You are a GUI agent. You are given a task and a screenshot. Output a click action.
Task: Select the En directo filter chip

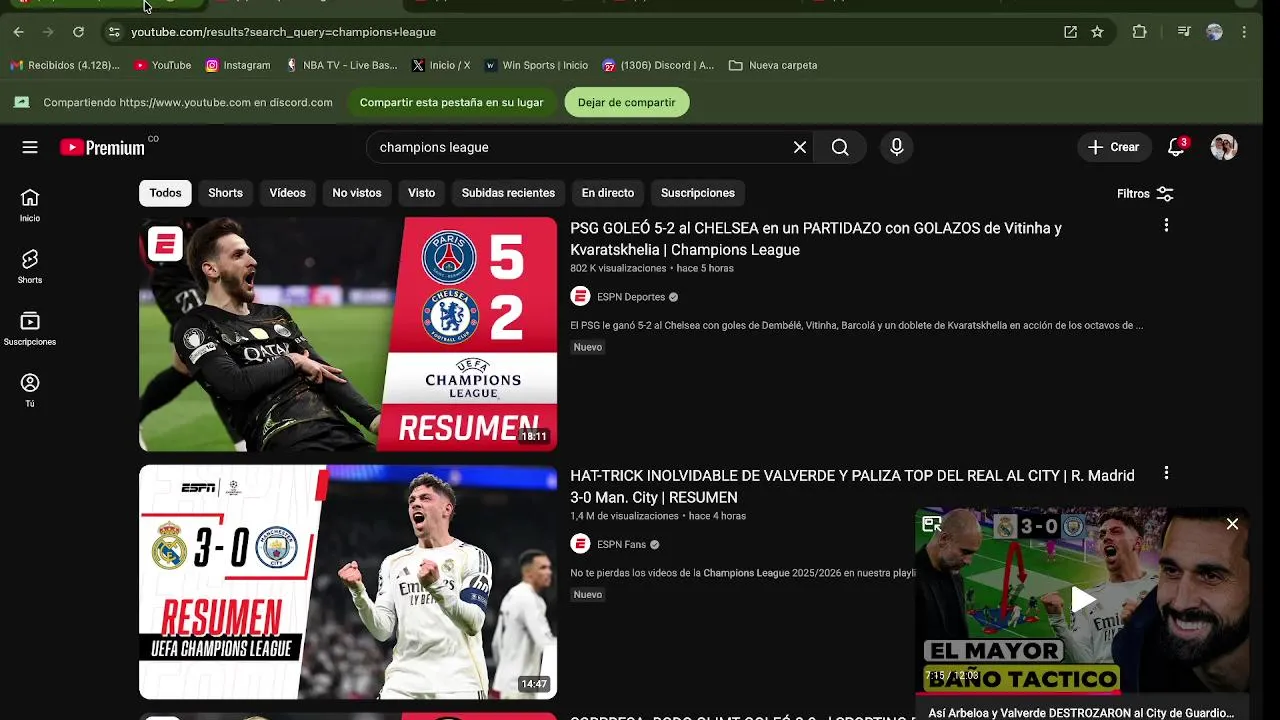coord(608,193)
